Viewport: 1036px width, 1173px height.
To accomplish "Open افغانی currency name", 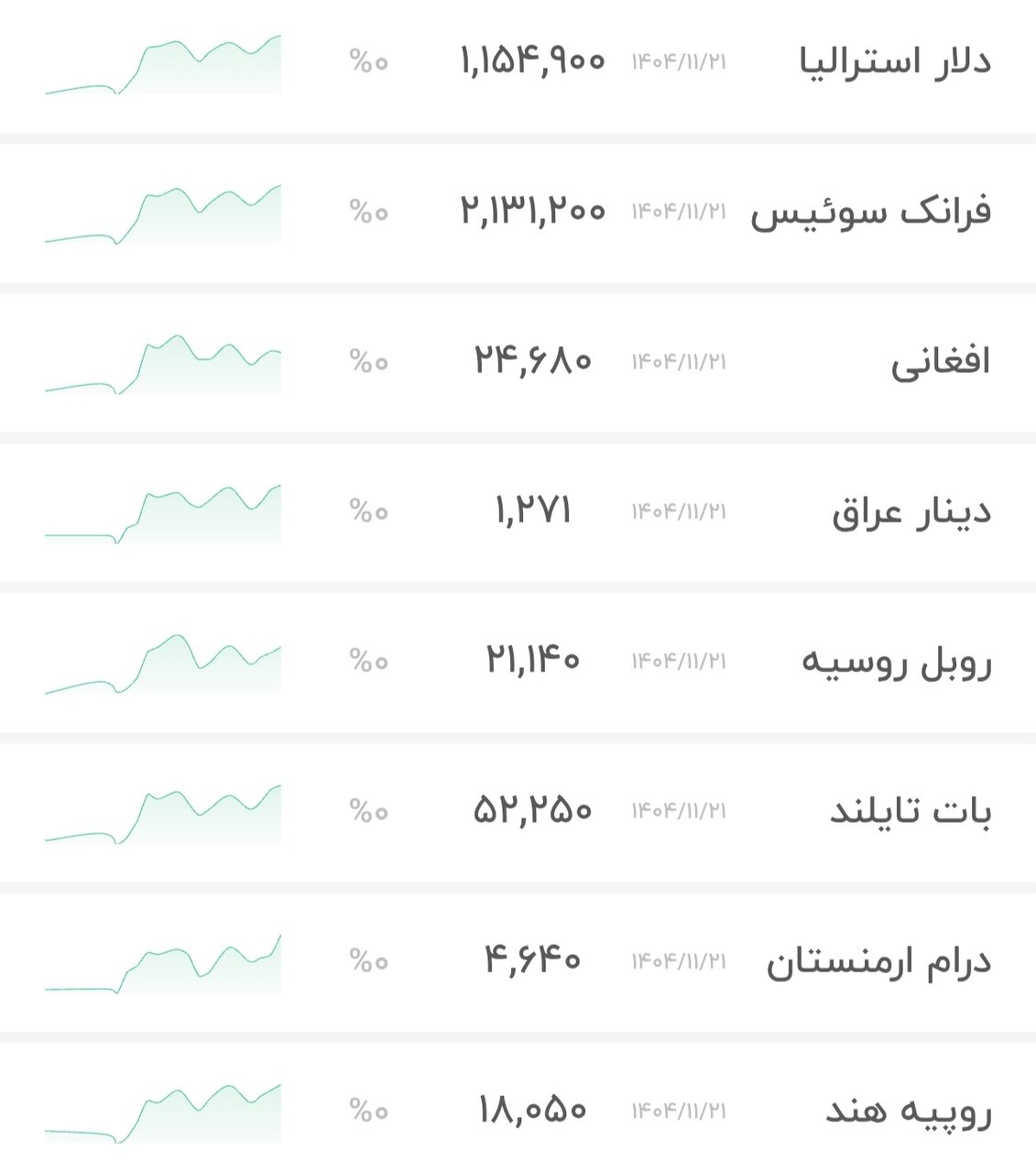I will click(x=941, y=362).
